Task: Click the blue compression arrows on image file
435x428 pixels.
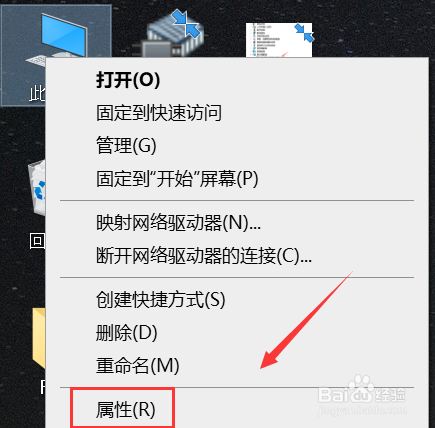Action: [x=304, y=32]
